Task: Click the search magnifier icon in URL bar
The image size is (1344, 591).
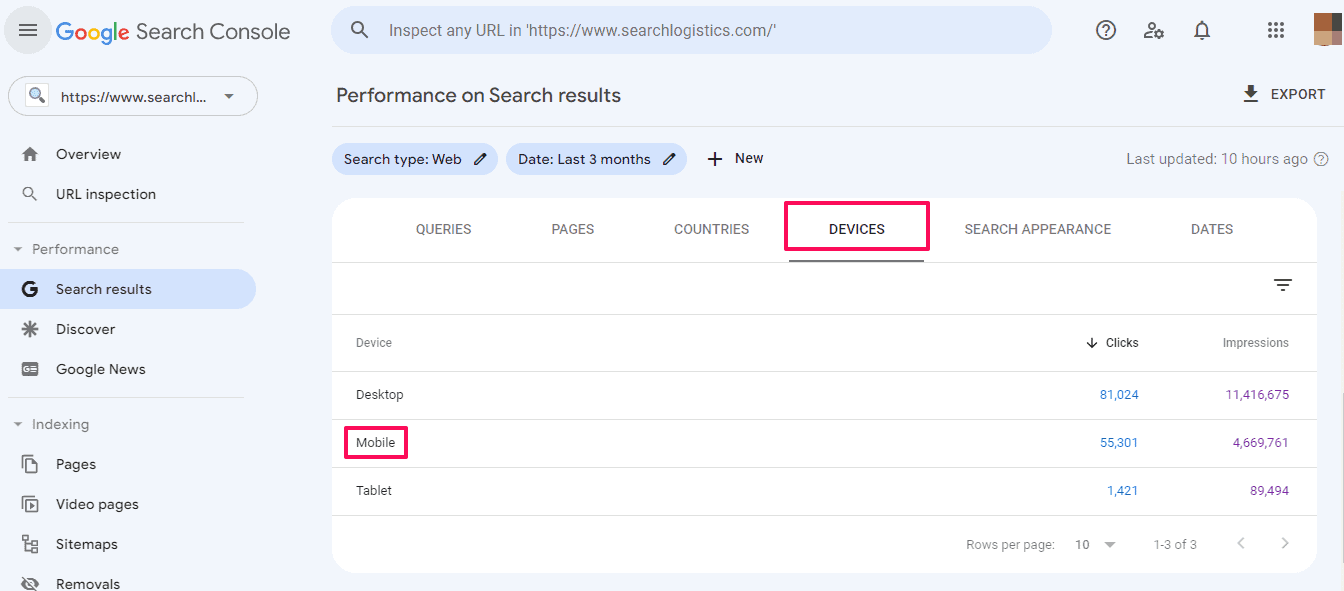Action: (360, 31)
